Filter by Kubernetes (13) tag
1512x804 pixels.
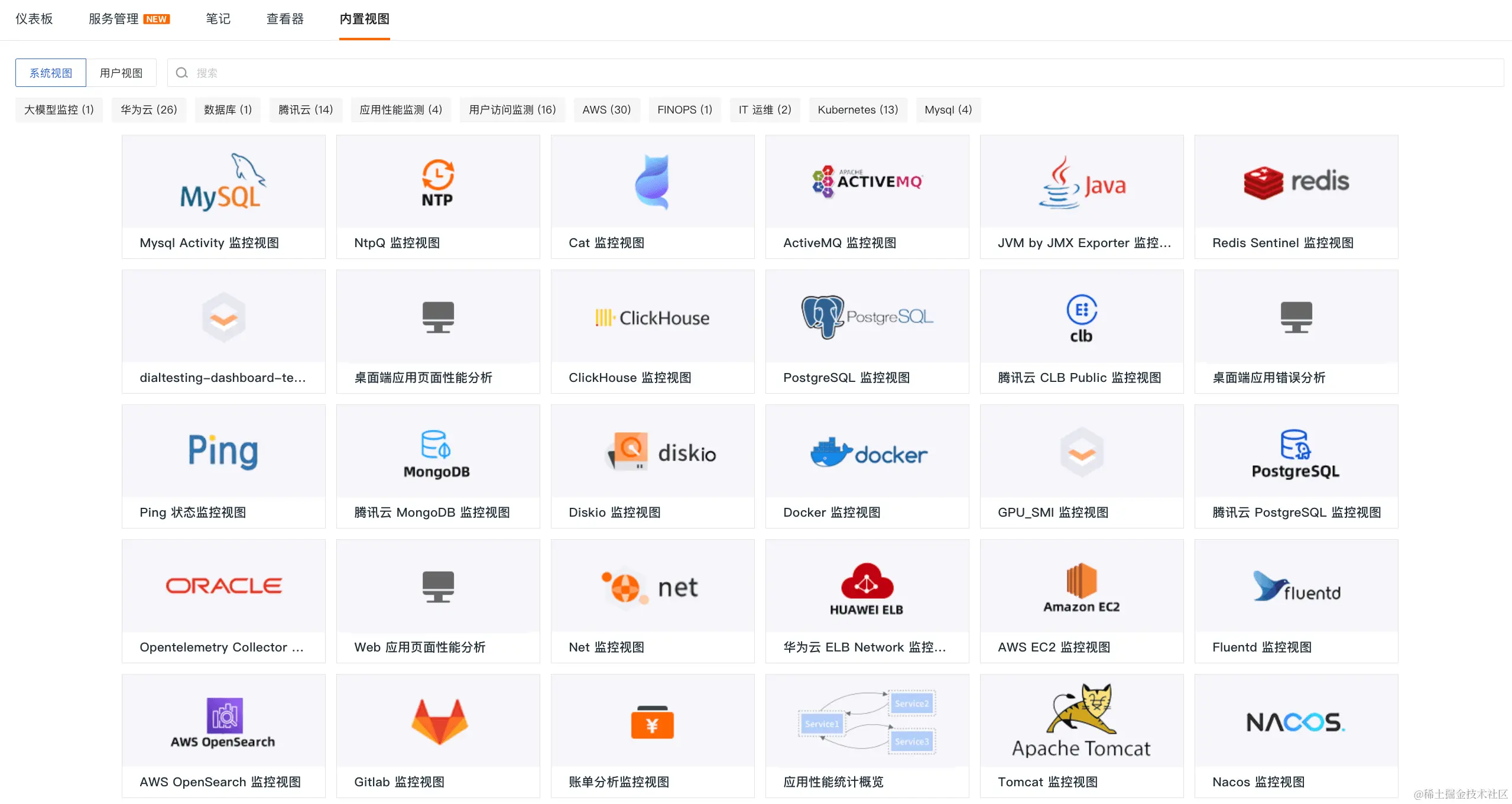857,109
